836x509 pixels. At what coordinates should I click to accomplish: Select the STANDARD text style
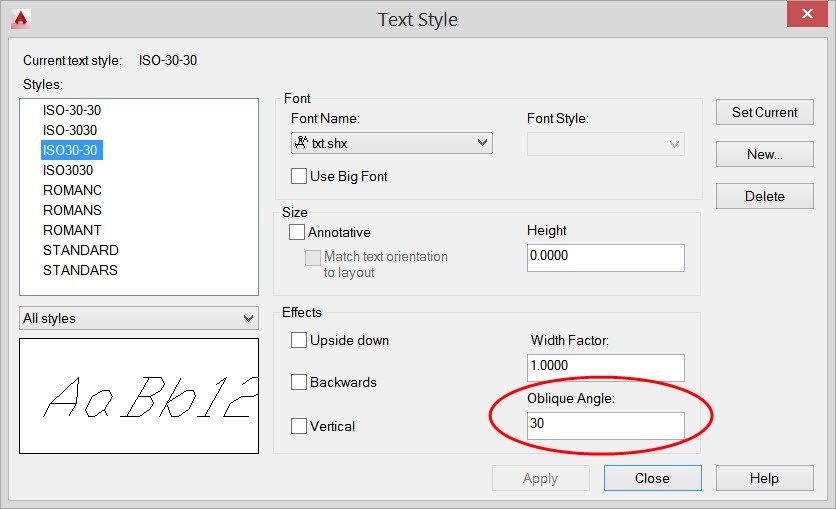(x=80, y=250)
